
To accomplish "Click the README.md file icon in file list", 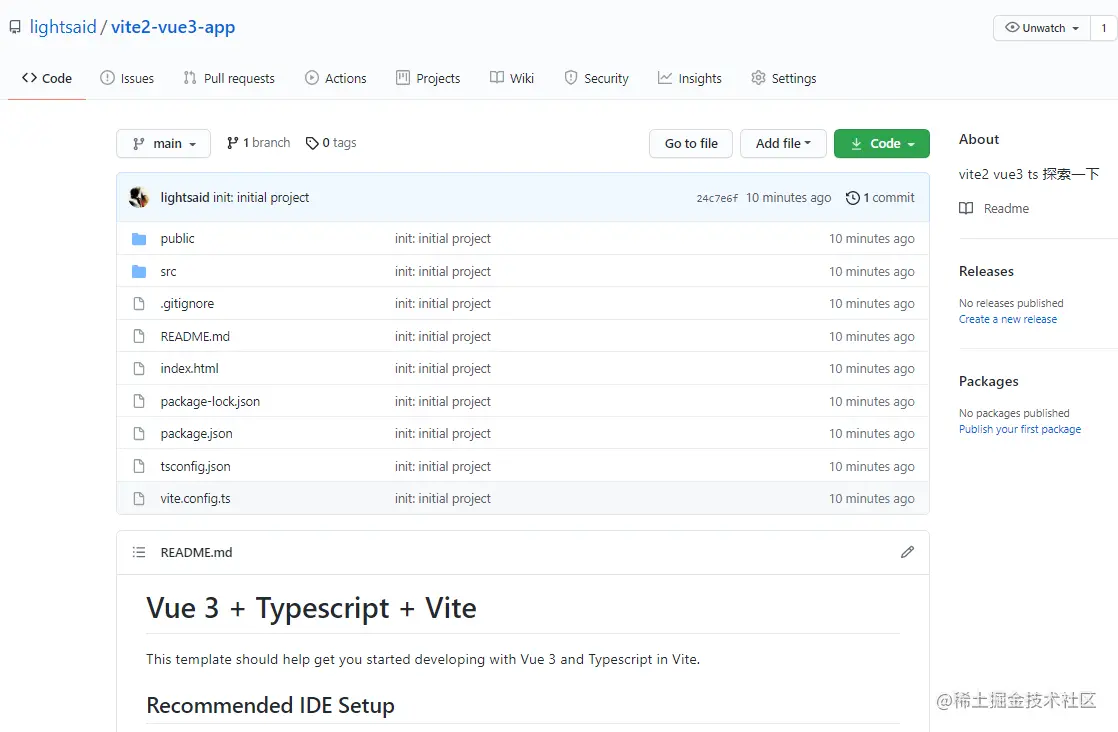I will point(139,336).
